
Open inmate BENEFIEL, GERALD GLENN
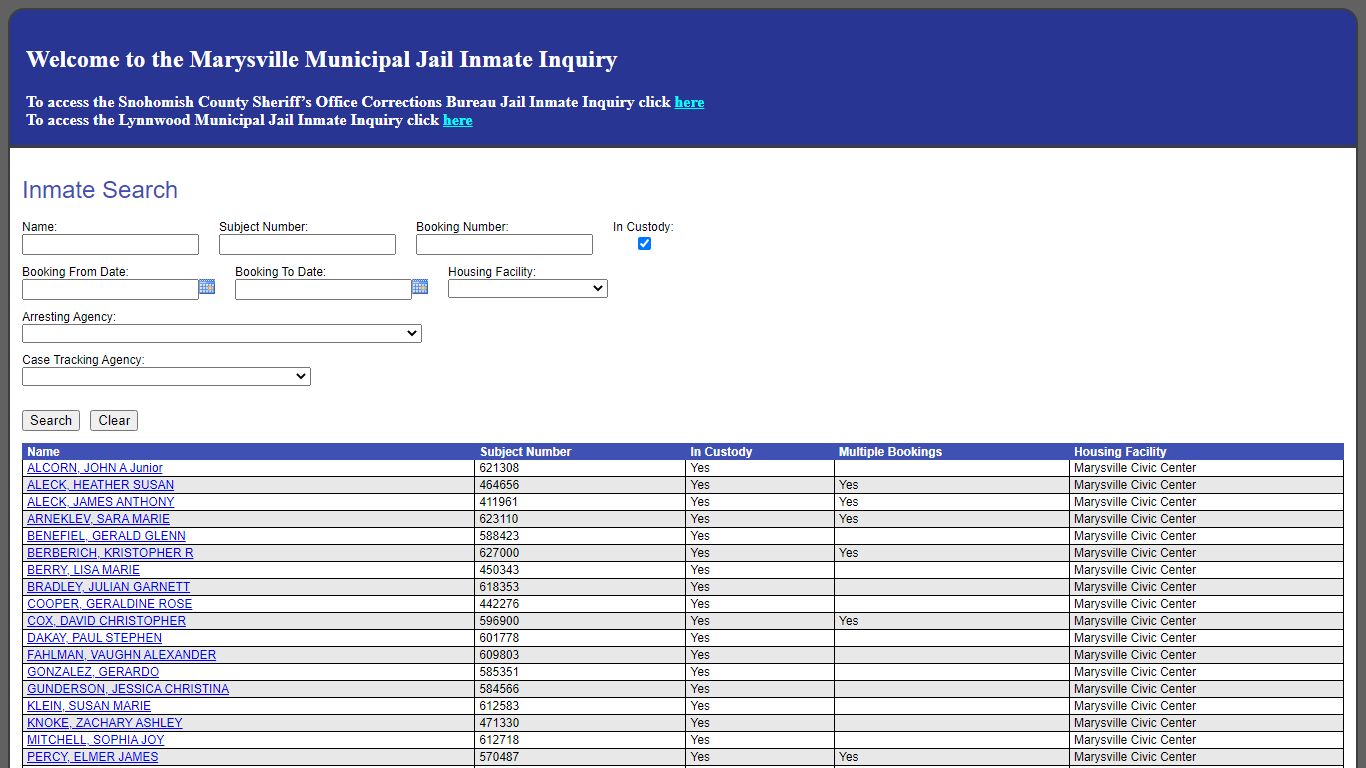click(106, 536)
